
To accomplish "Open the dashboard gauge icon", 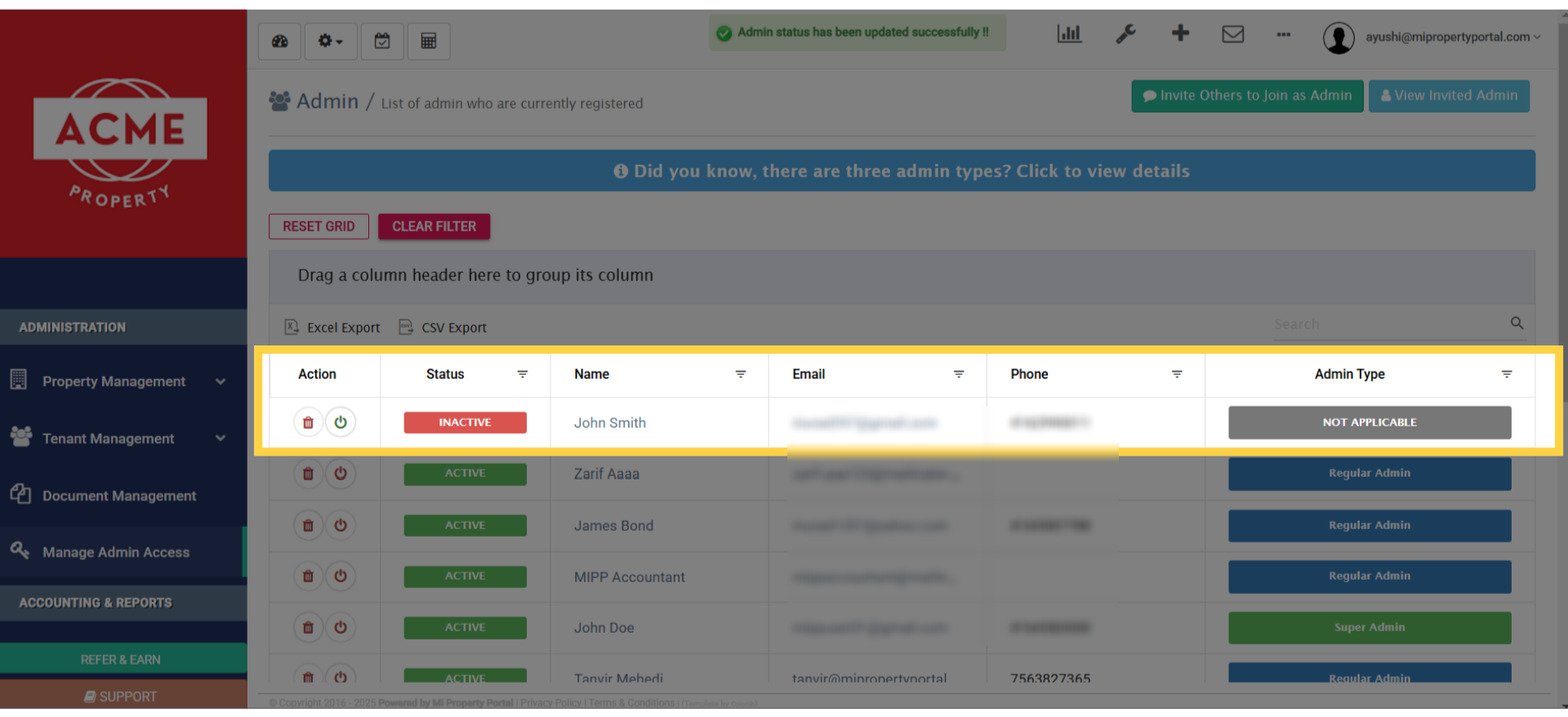I will tap(280, 41).
